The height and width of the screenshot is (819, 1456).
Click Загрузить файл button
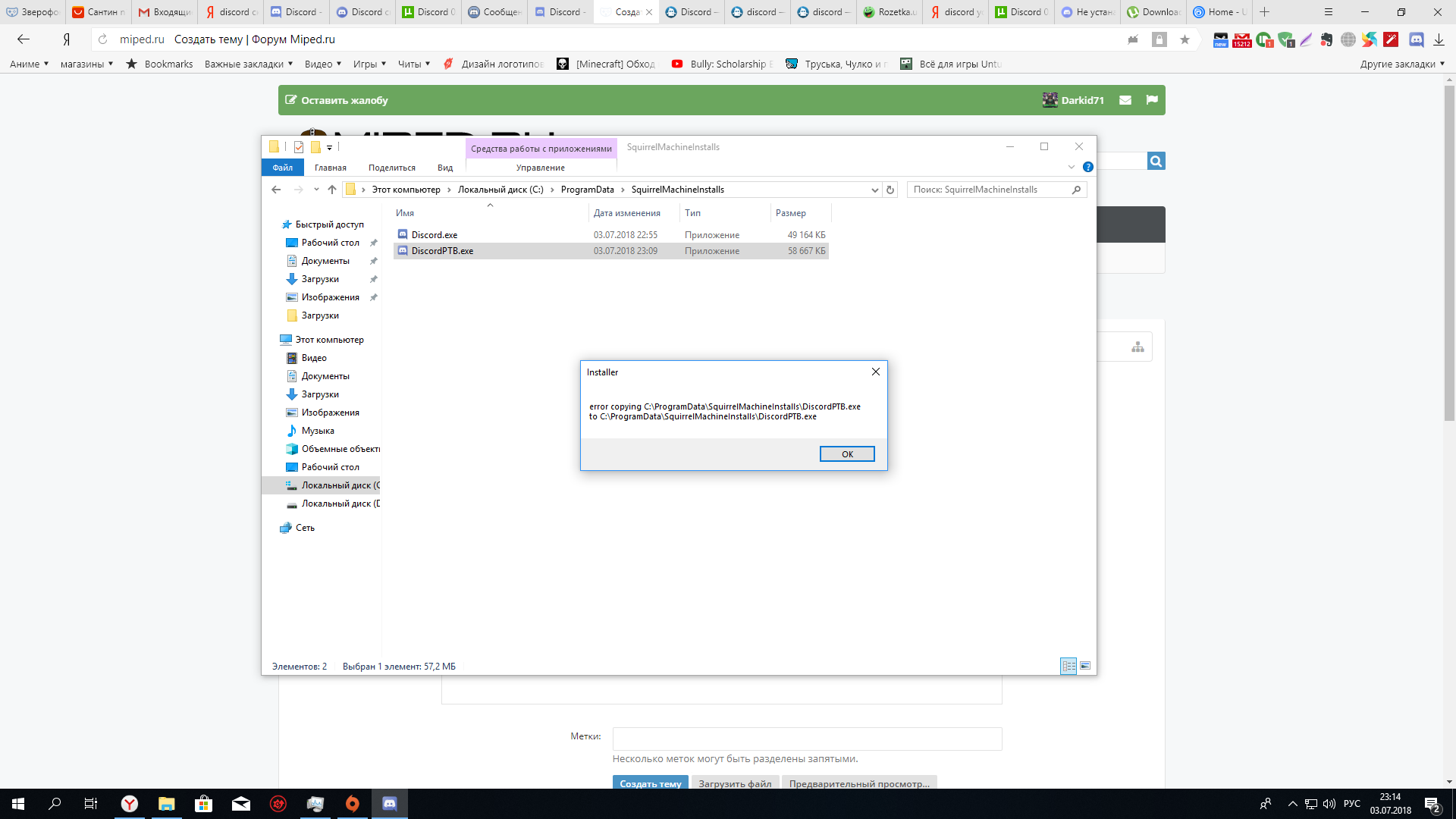coord(735,783)
